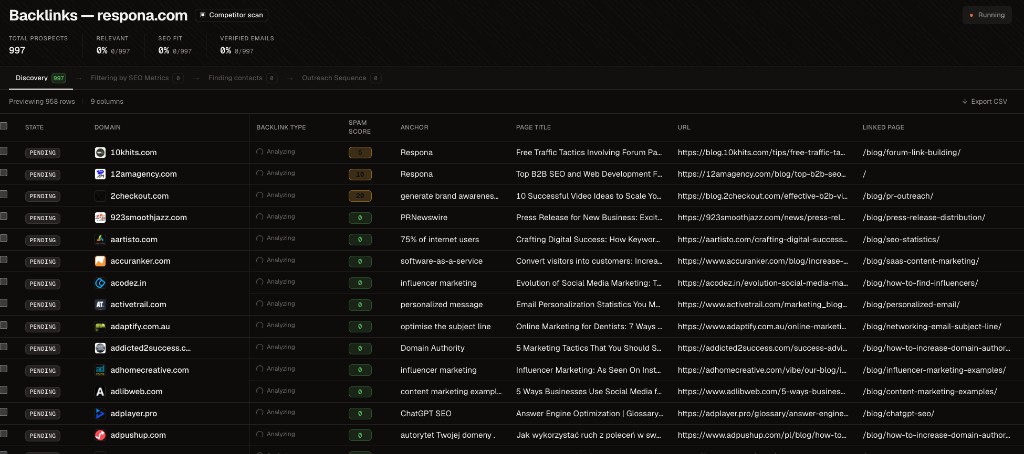Viewport: 1024px width, 454px height.
Task: Check the 12amagency.com row checkbox
Action: click(x=4, y=172)
